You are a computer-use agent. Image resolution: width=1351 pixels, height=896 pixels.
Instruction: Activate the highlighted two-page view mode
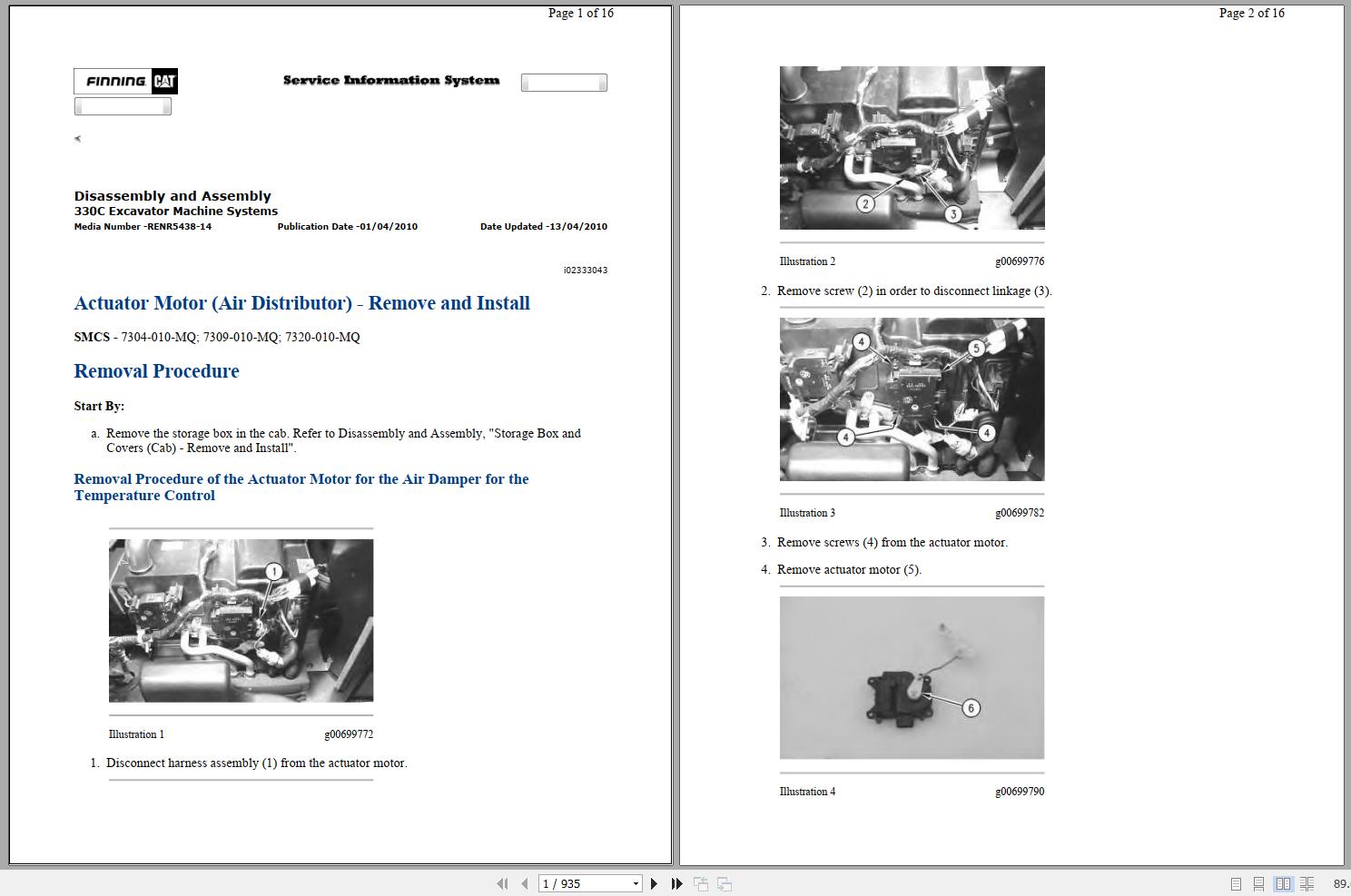click(x=1284, y=882)
